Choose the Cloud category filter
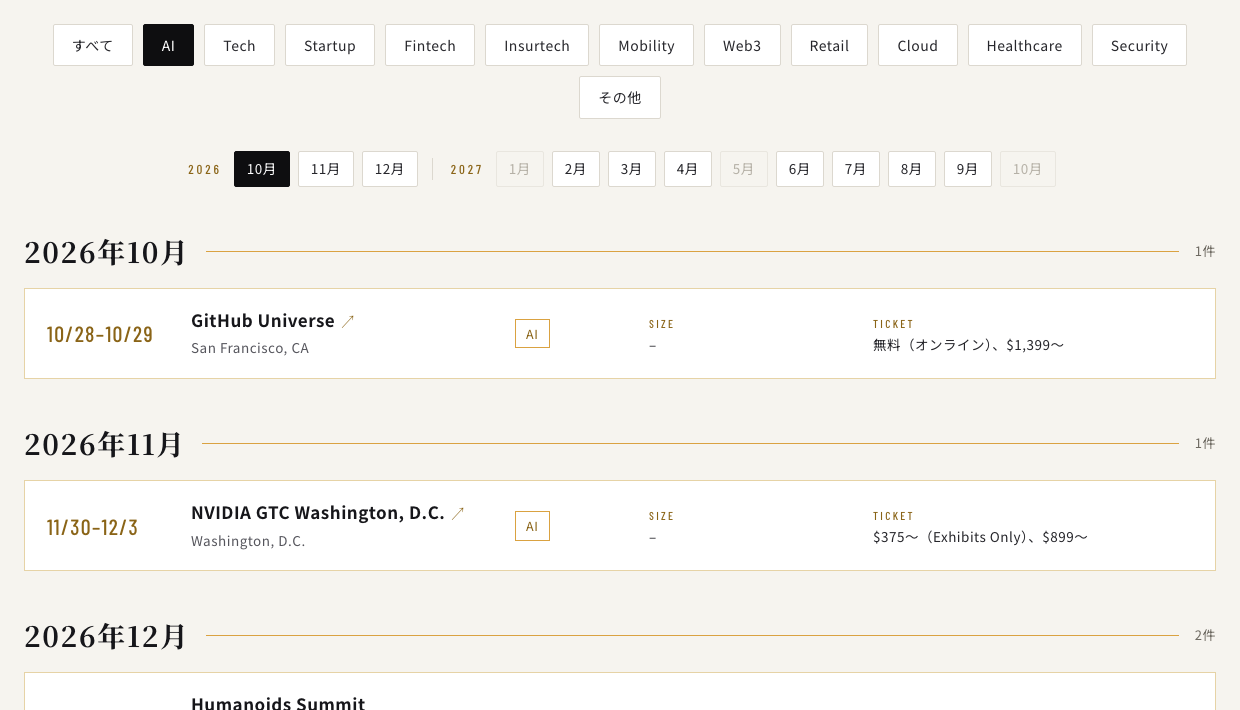 (918, 45)
